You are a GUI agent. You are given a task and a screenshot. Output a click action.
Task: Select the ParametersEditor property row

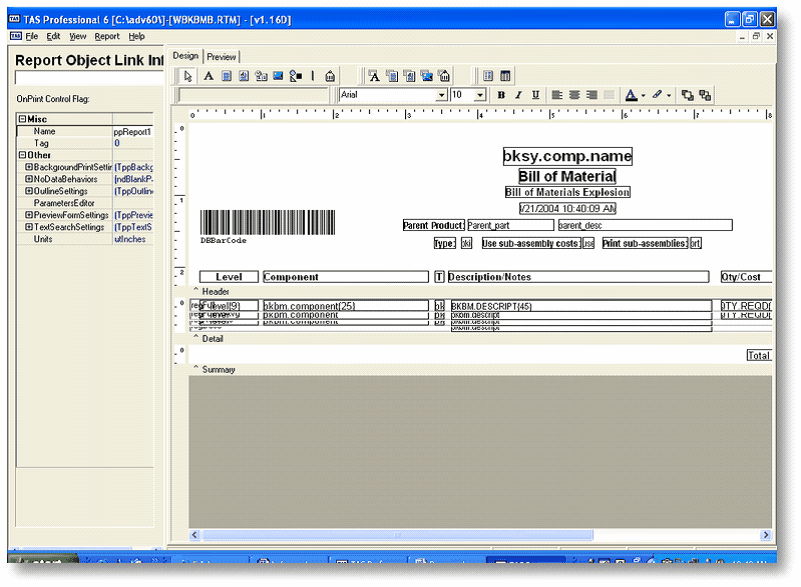coord(85,203)
